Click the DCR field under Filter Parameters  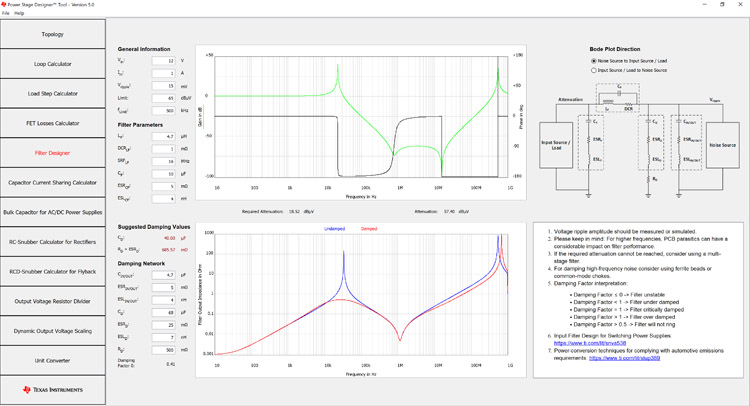[x=164, y=149]
